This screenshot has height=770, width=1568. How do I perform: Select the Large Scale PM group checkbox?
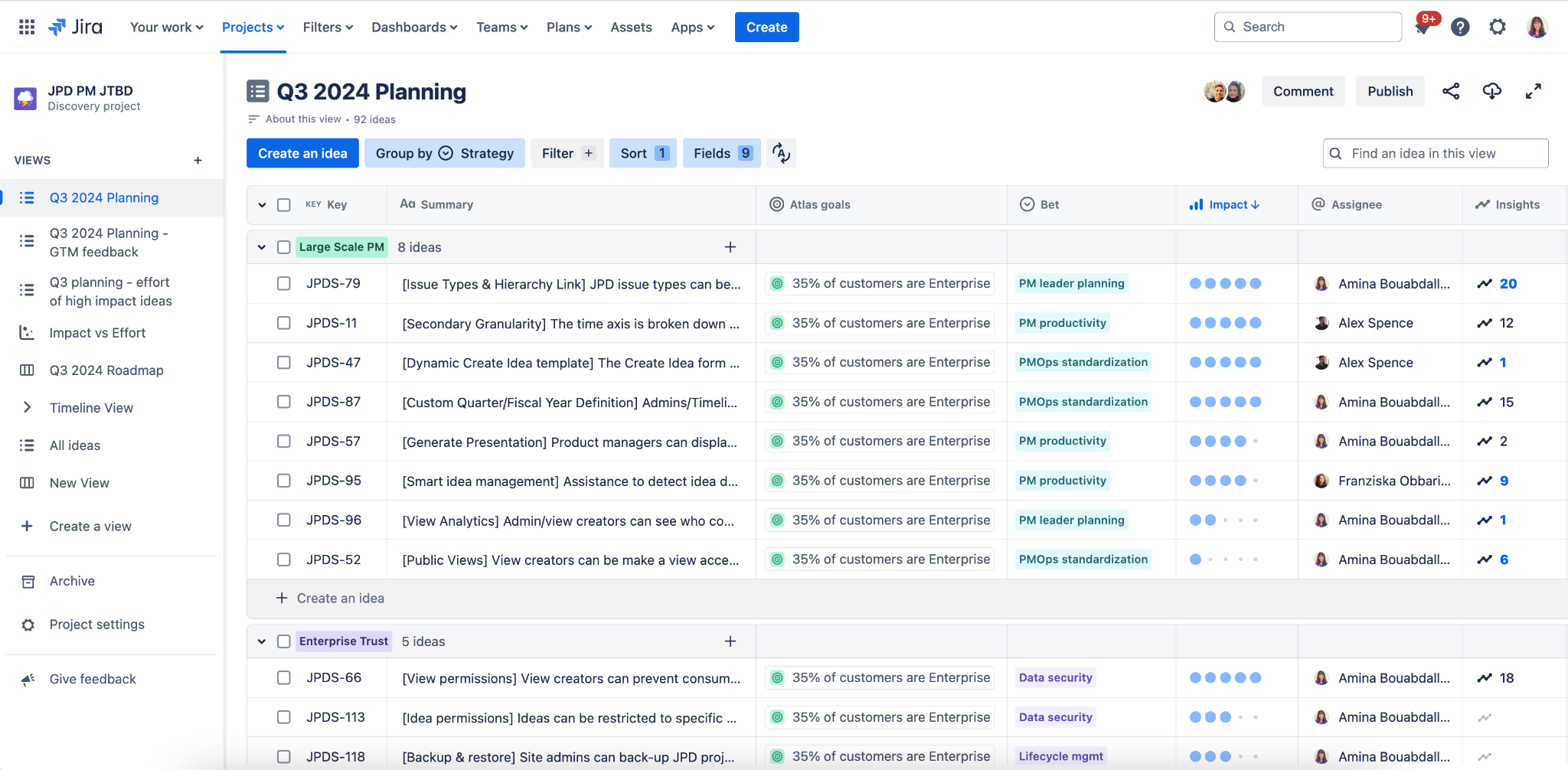click(284, 247)
